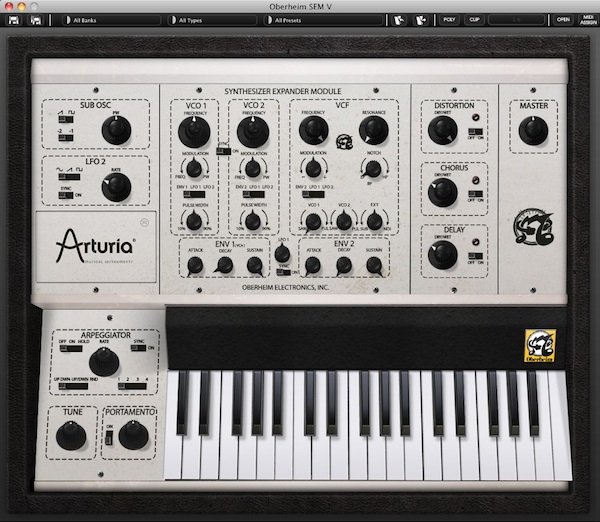Click the Arturia logo panel
The image size is (600, 522).
click(x=96, y=247)
